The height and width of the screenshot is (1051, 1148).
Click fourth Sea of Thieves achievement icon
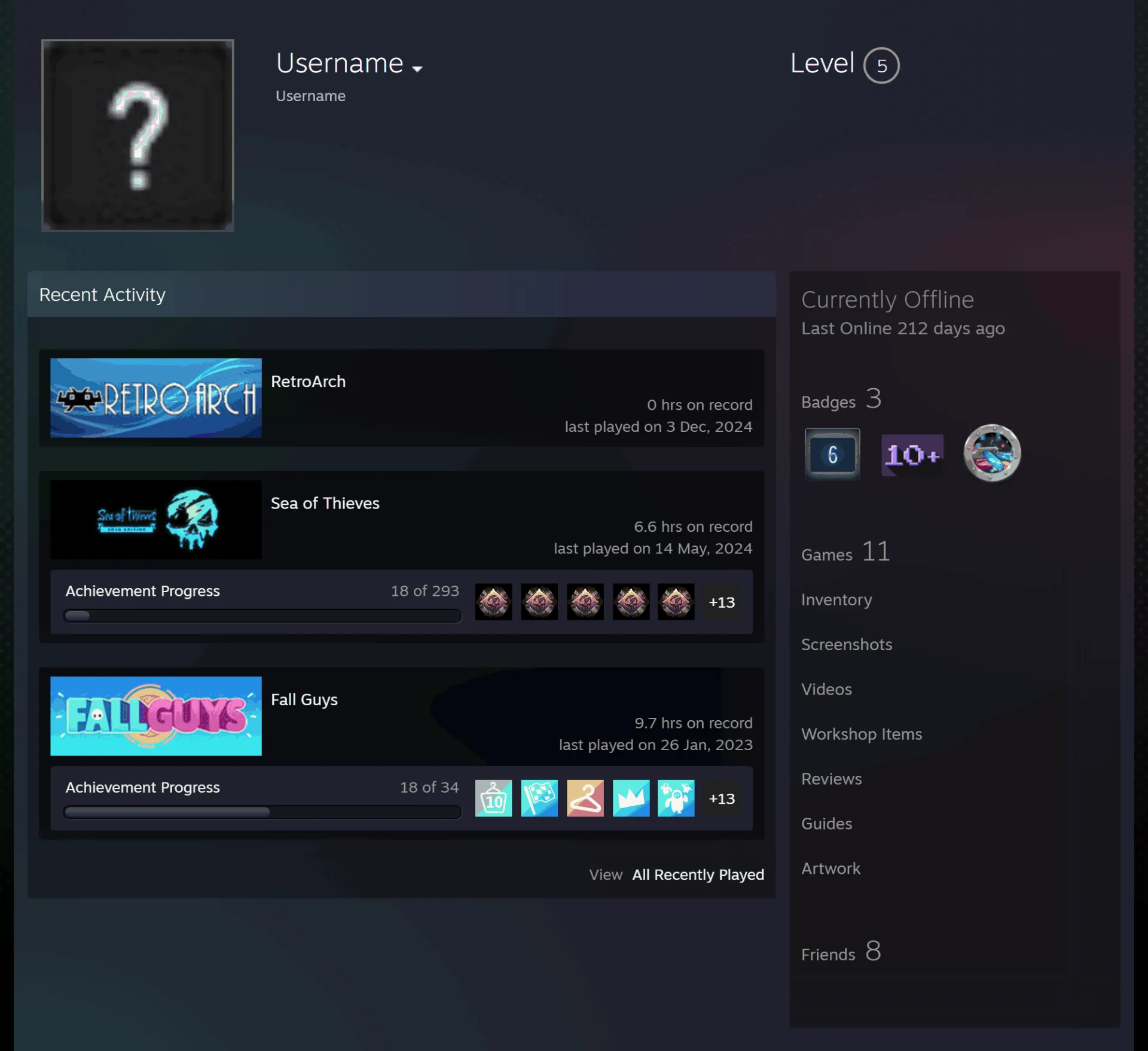(631, 602)
